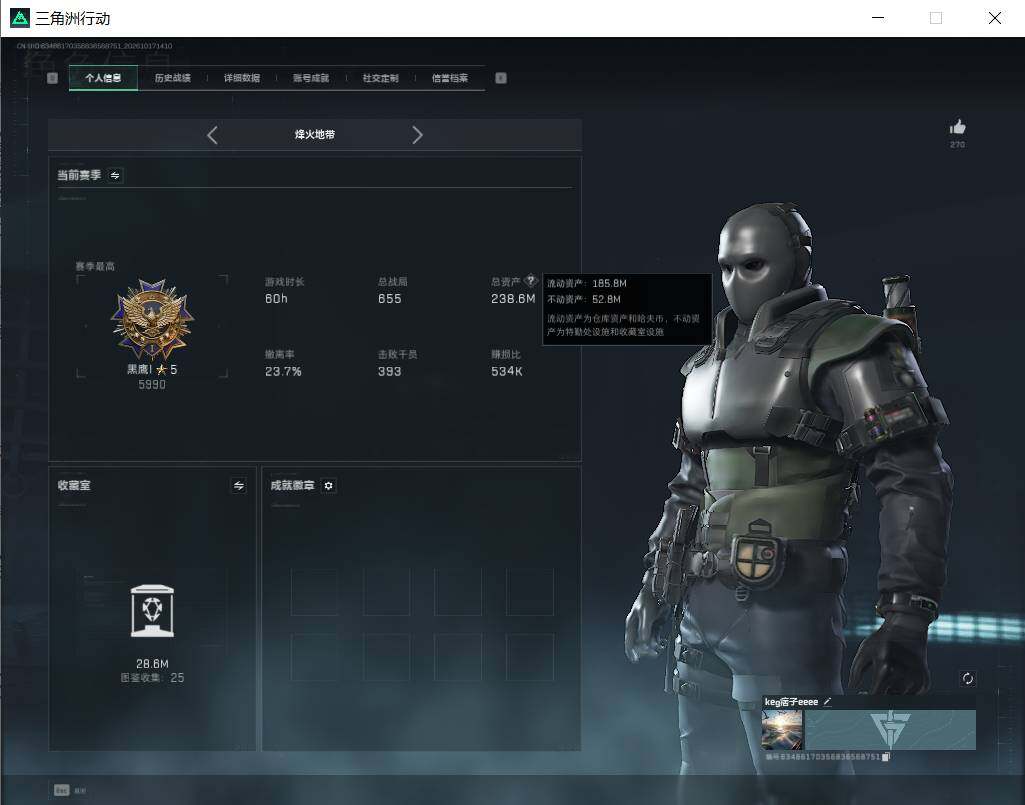Click the collection room display case icon
Screen dimensions: 1025x805
[152, 611]
